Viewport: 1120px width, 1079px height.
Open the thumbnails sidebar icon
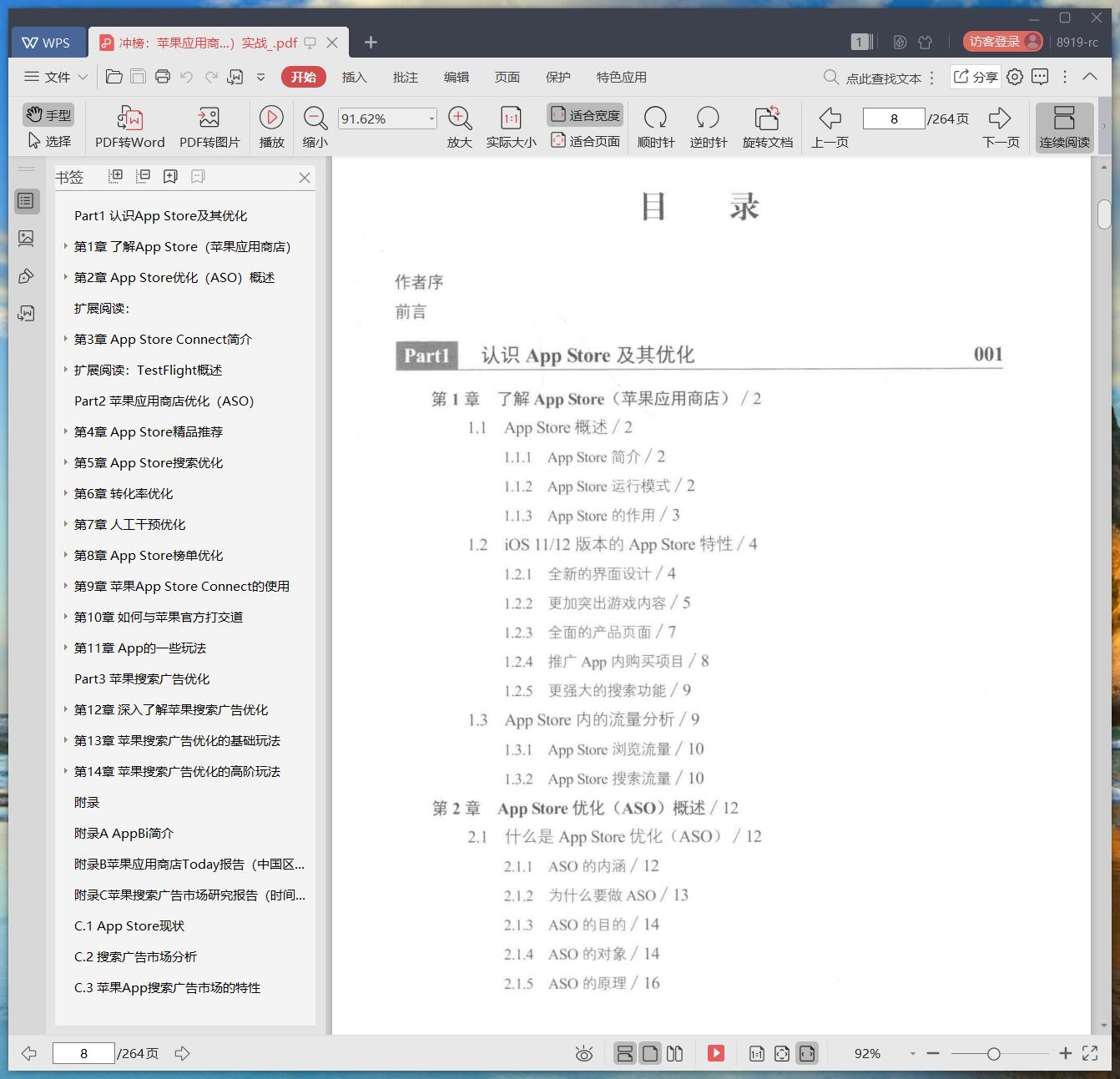pos(26,239)
